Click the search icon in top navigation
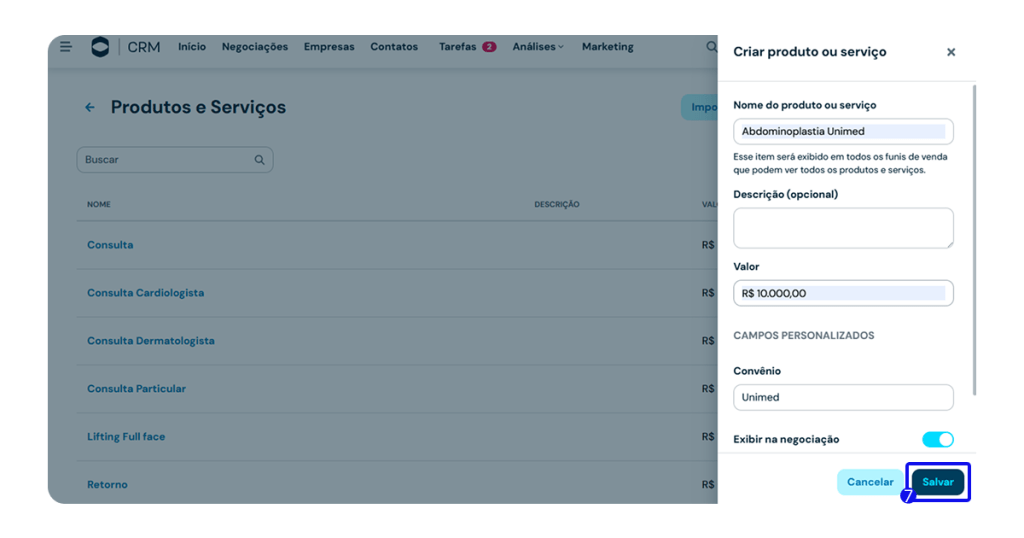 (x=711, y=47)
